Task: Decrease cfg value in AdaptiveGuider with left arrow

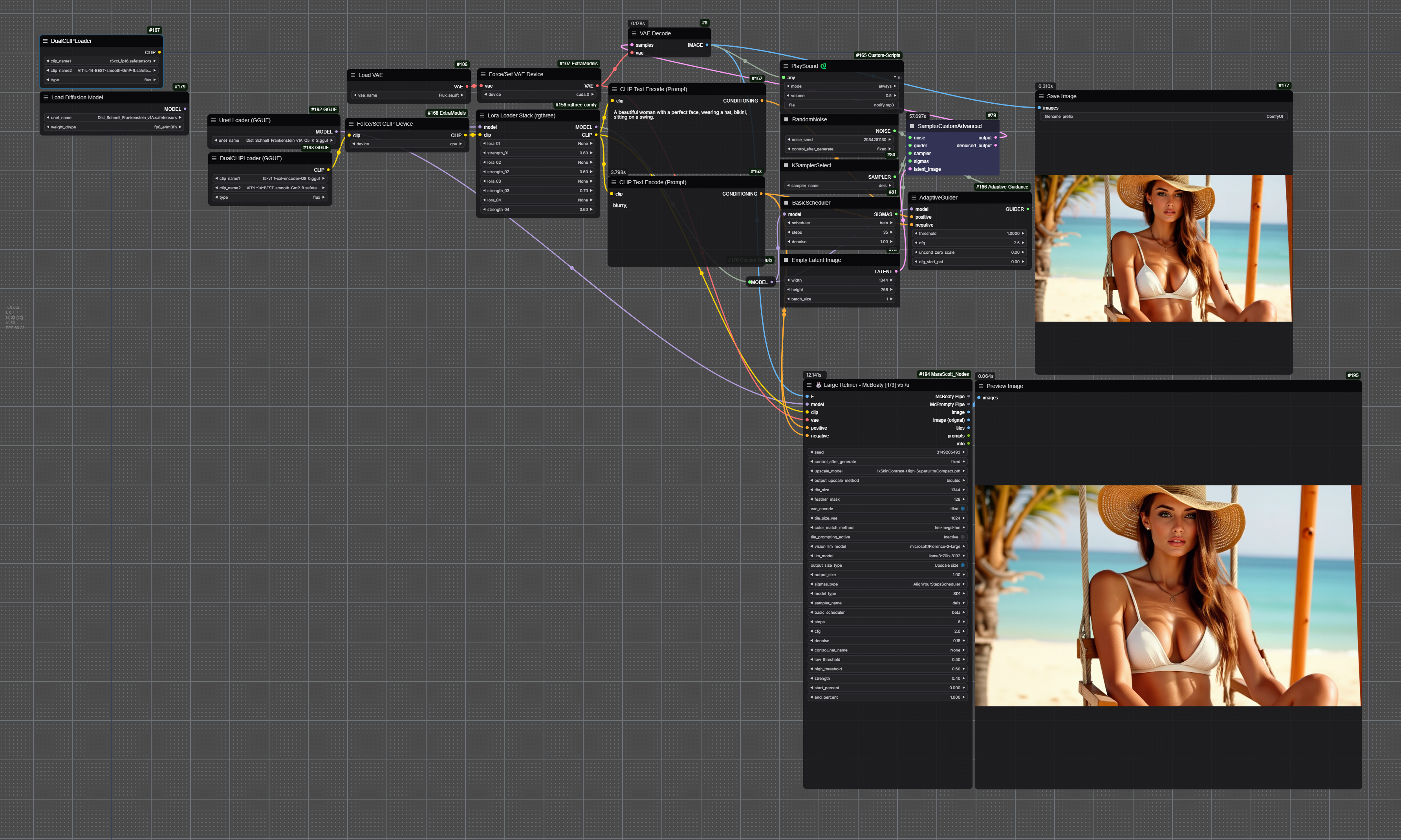Action: point(916,243)
